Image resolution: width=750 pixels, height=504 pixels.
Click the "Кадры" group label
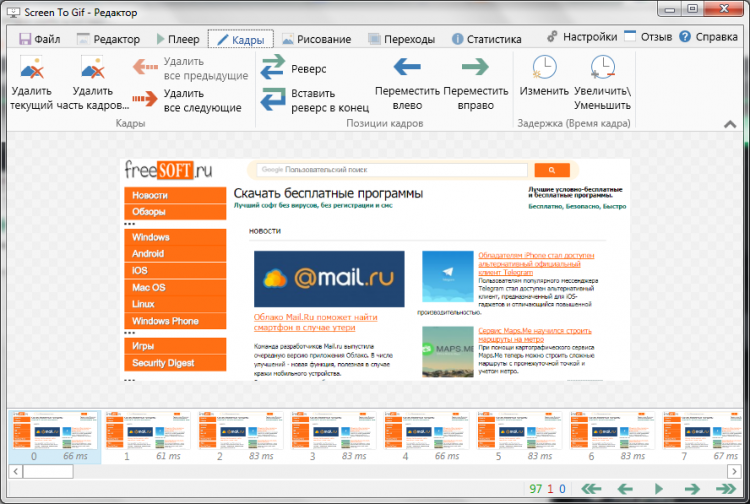click(x=130, y=123)
